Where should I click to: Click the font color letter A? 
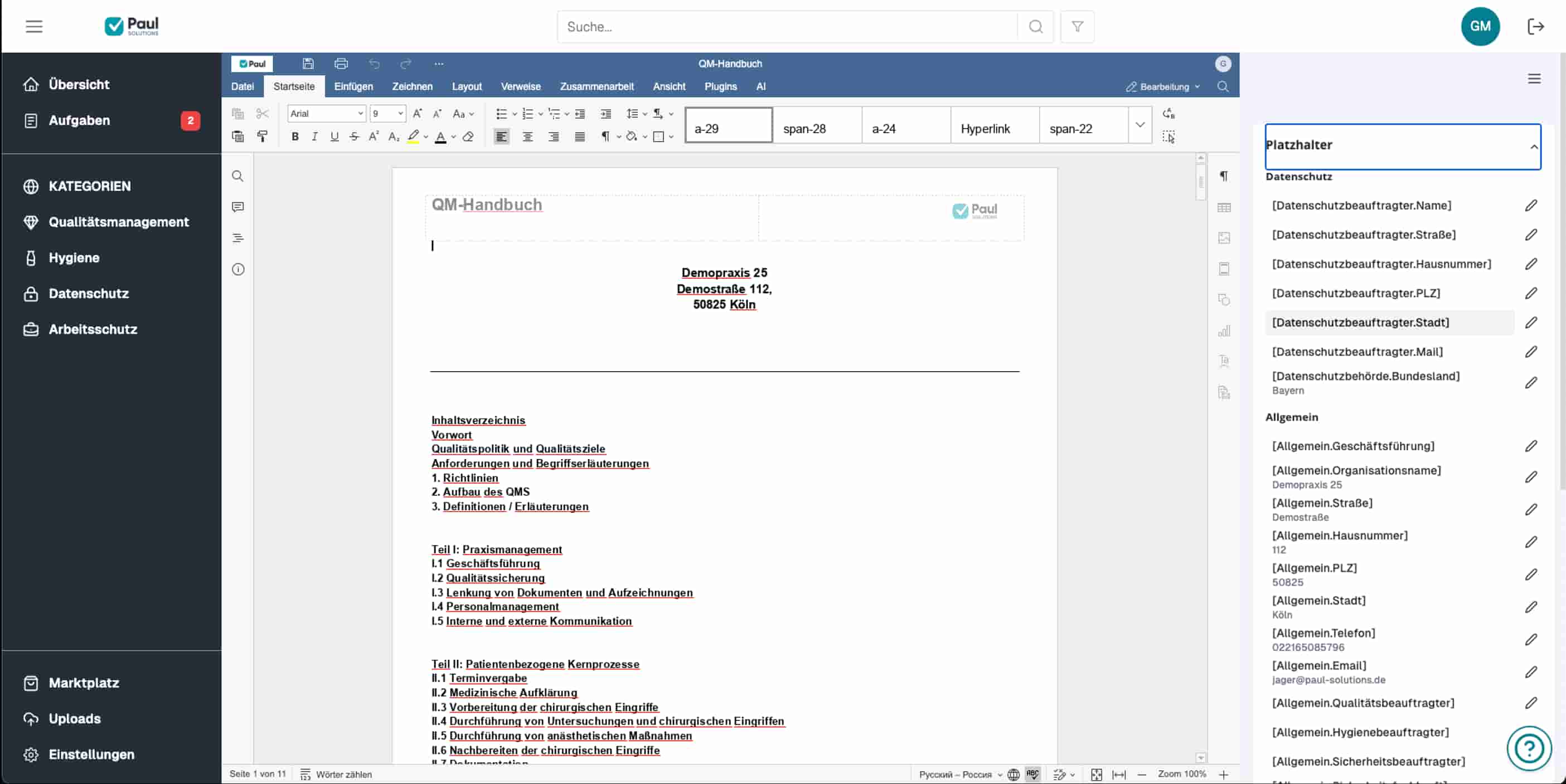tap(441, 137)
